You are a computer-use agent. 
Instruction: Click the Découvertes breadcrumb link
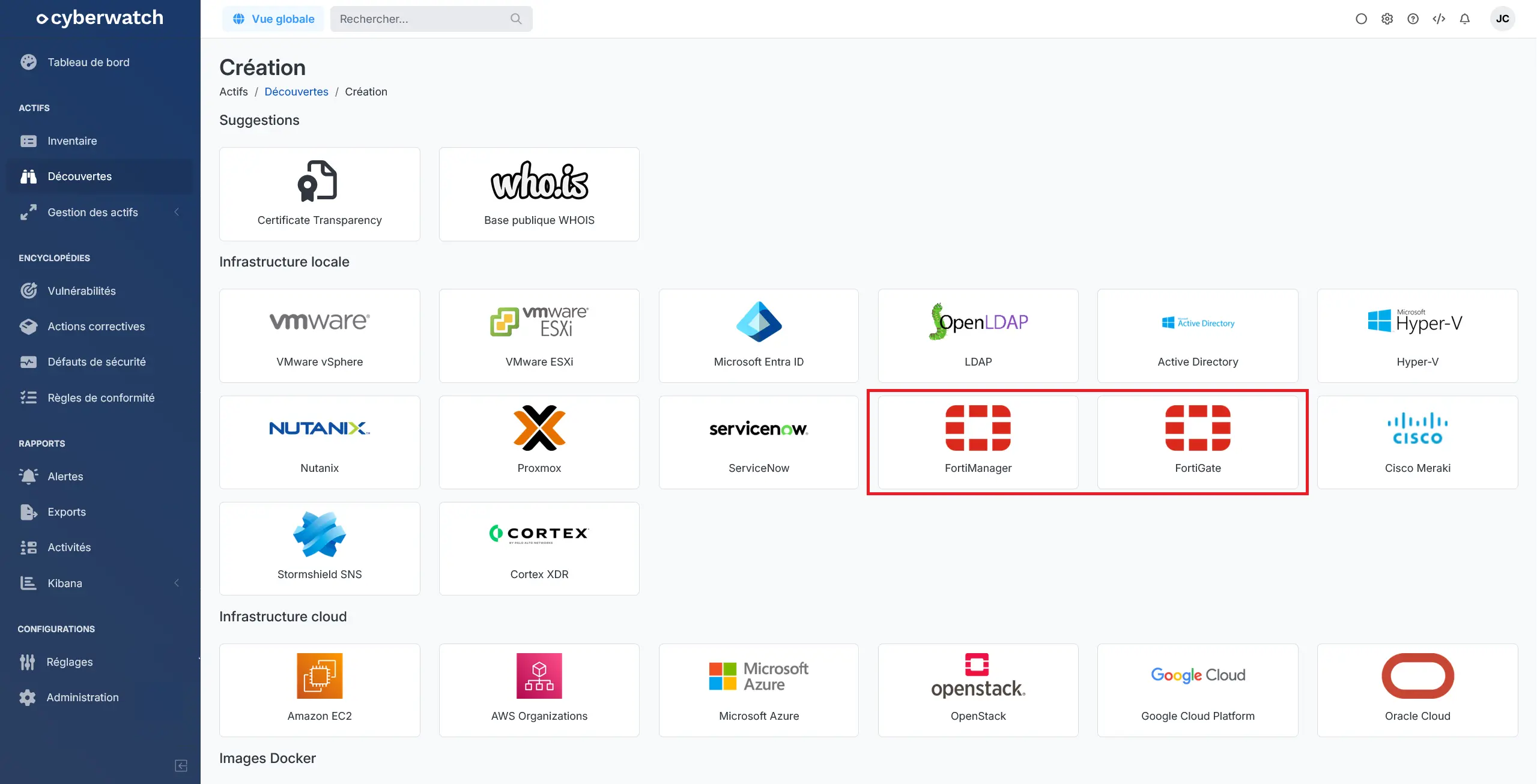point(296,92)
